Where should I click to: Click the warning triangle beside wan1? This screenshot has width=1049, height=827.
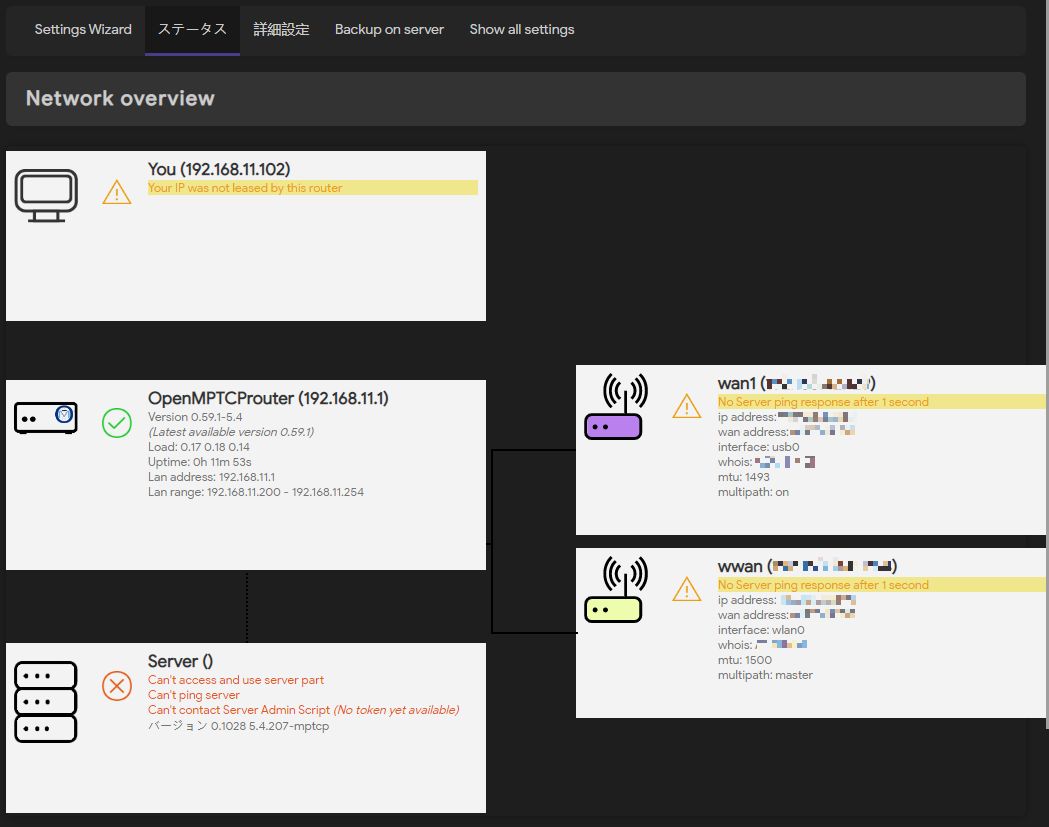[686, 406]
